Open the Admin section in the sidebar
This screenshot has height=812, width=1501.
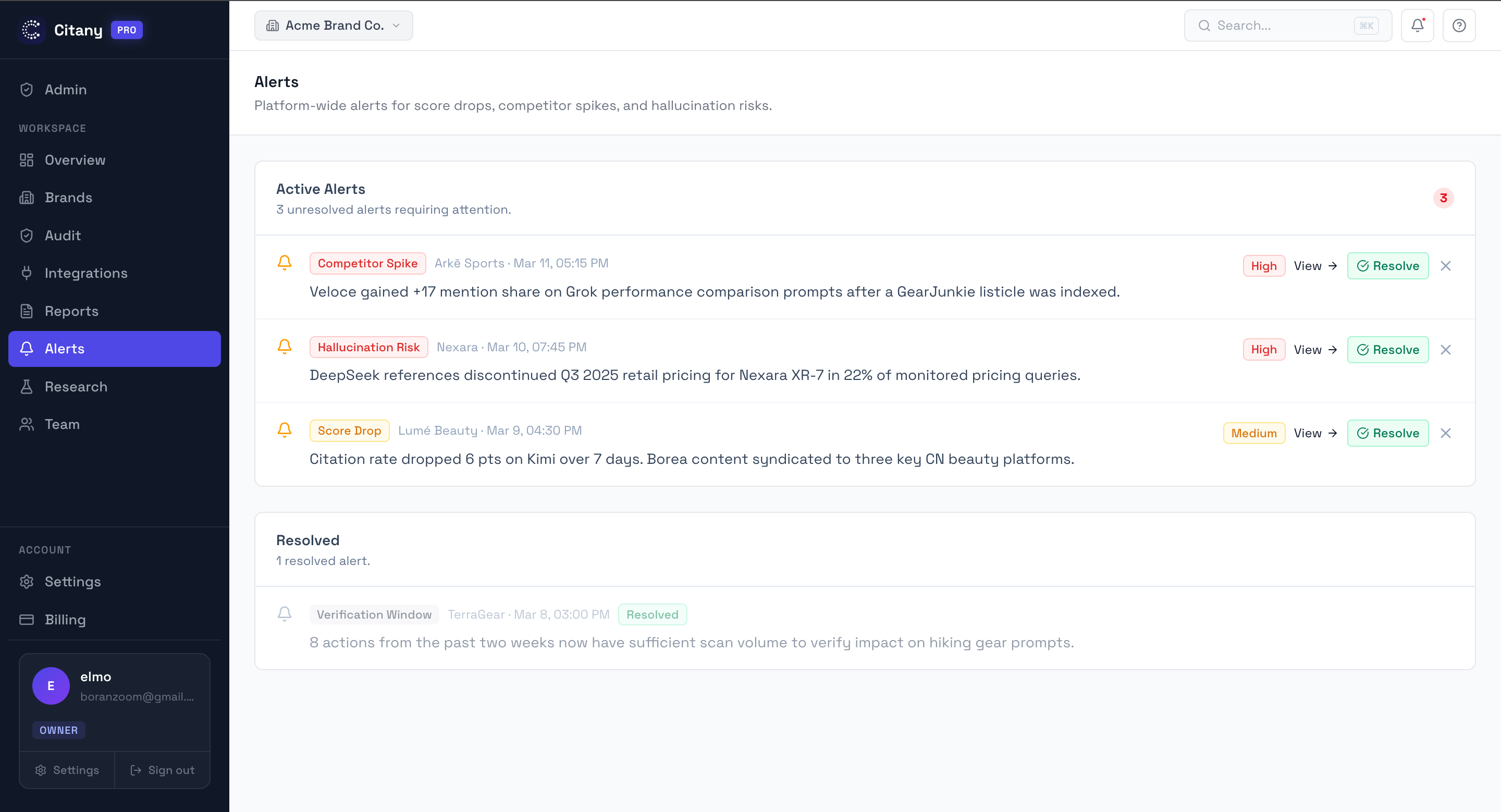click(65, 89)
